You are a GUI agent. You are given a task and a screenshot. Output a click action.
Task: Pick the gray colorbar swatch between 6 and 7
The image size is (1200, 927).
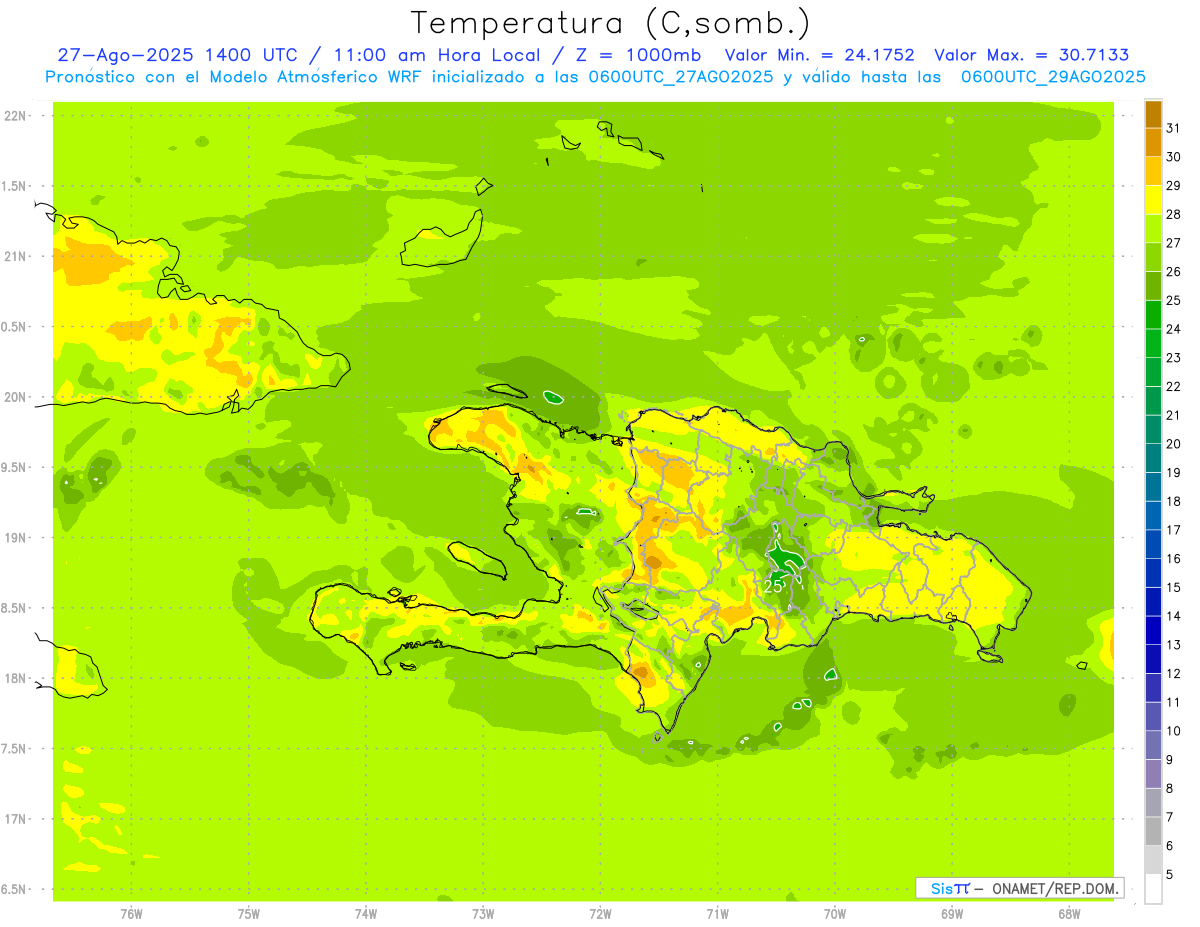pos(1153,831)
